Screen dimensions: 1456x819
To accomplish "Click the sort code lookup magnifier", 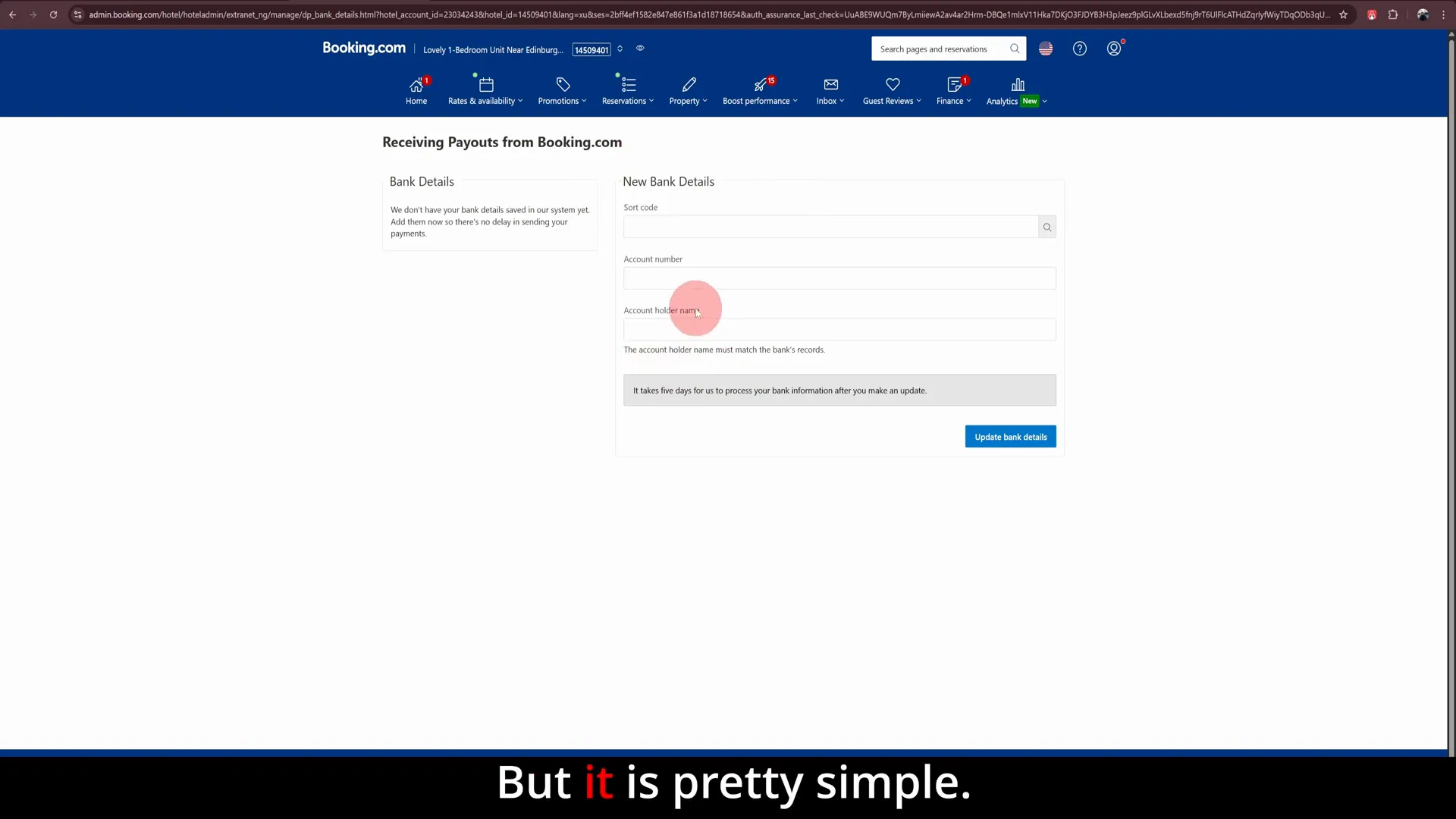I will tap(1047, 227).
